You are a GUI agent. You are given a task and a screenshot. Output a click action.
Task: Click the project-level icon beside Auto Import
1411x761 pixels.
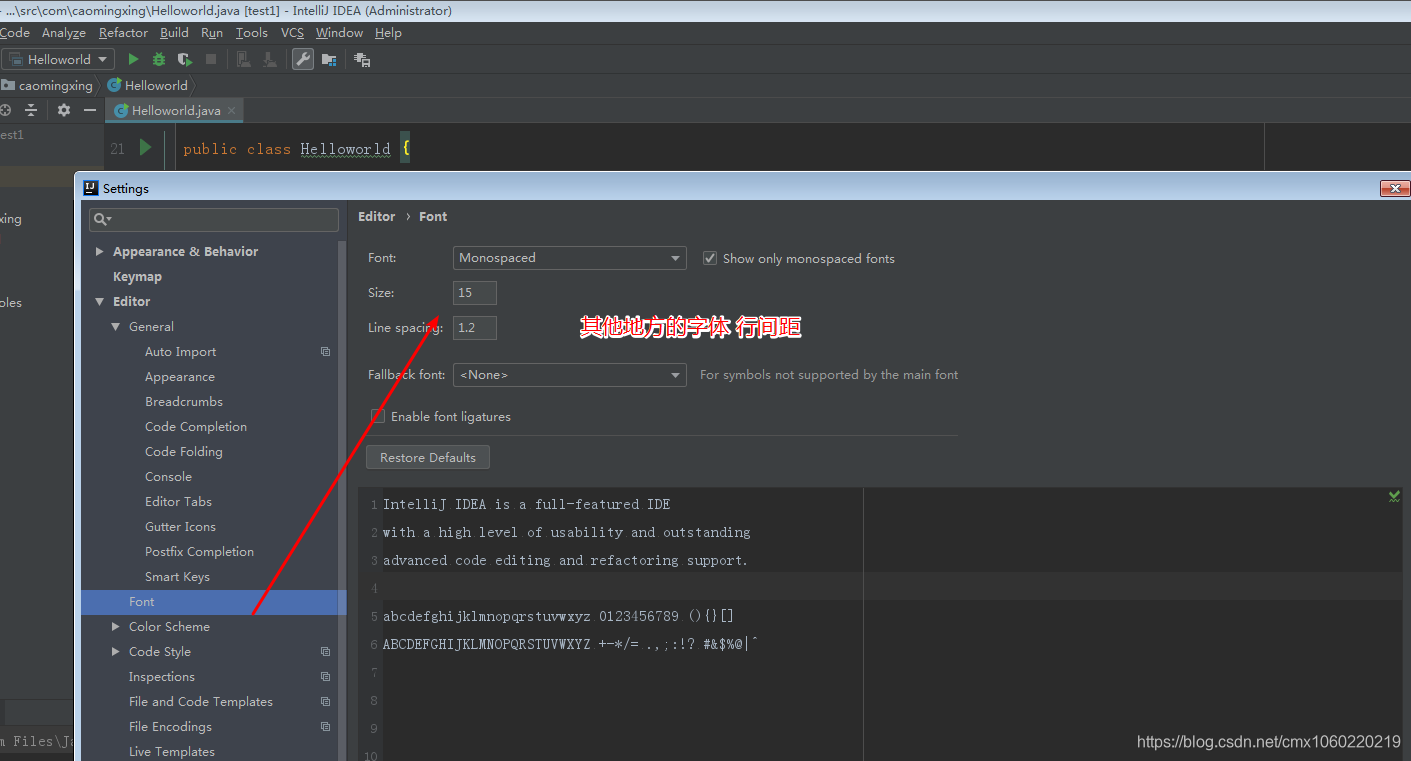325,352
